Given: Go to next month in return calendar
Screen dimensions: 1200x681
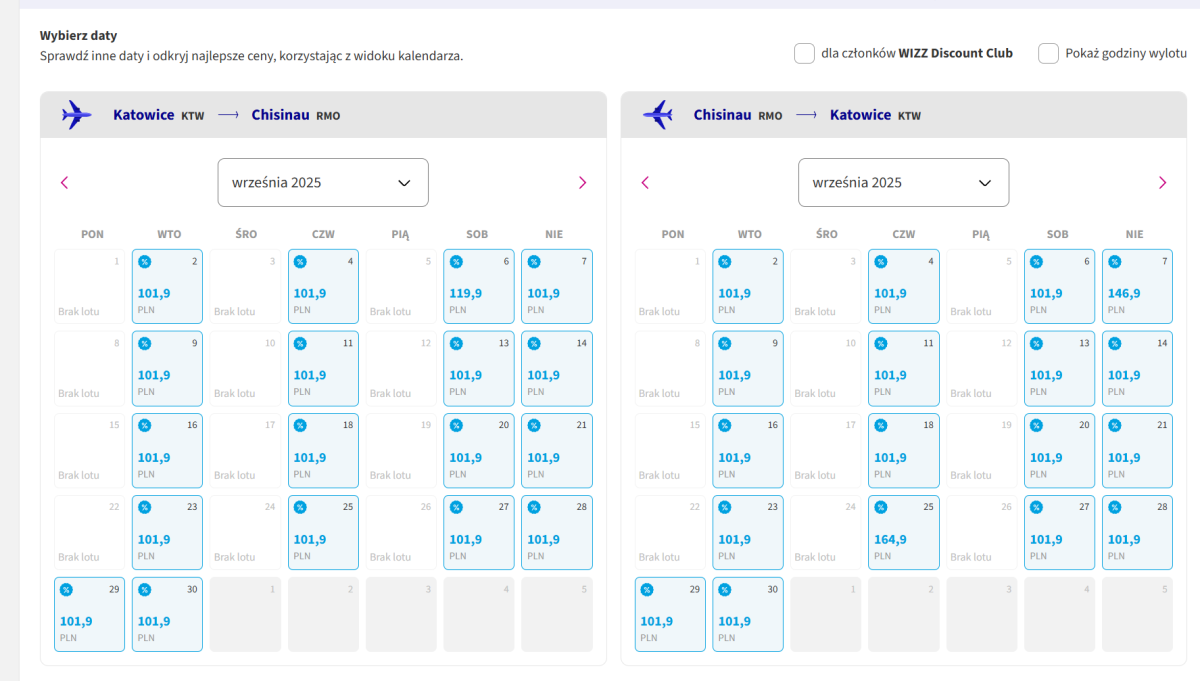Looking at the screenshot, I should [x=1162, y=182].
